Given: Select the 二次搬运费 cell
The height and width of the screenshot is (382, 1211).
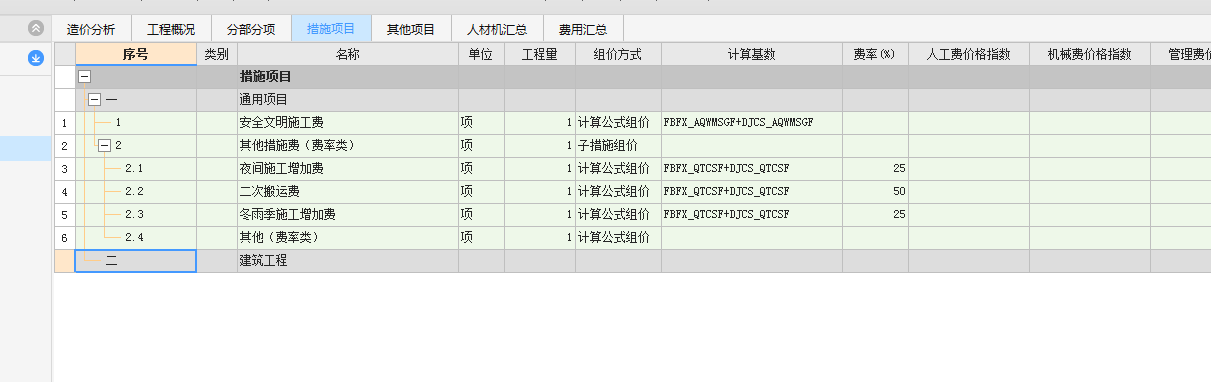Looking at the screenshot, I should 348,191.
